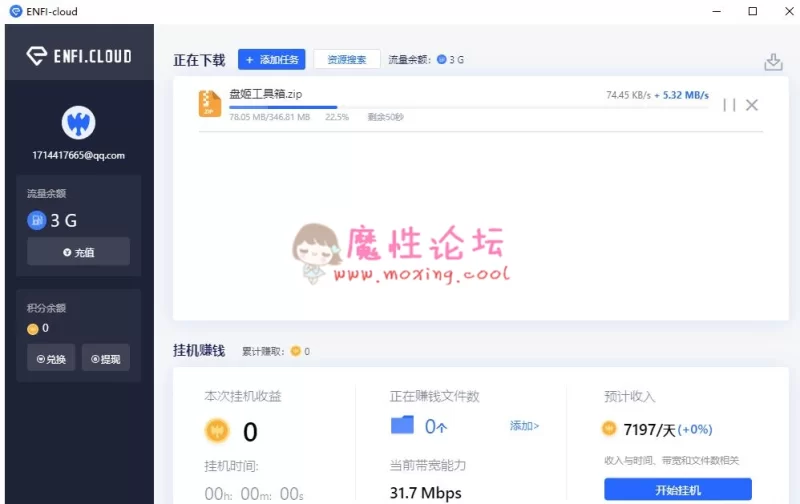The width and height of the screenshot is (800, 504).
Task: Click the account email 1714417665@qq.com
Action: [79, 155]
